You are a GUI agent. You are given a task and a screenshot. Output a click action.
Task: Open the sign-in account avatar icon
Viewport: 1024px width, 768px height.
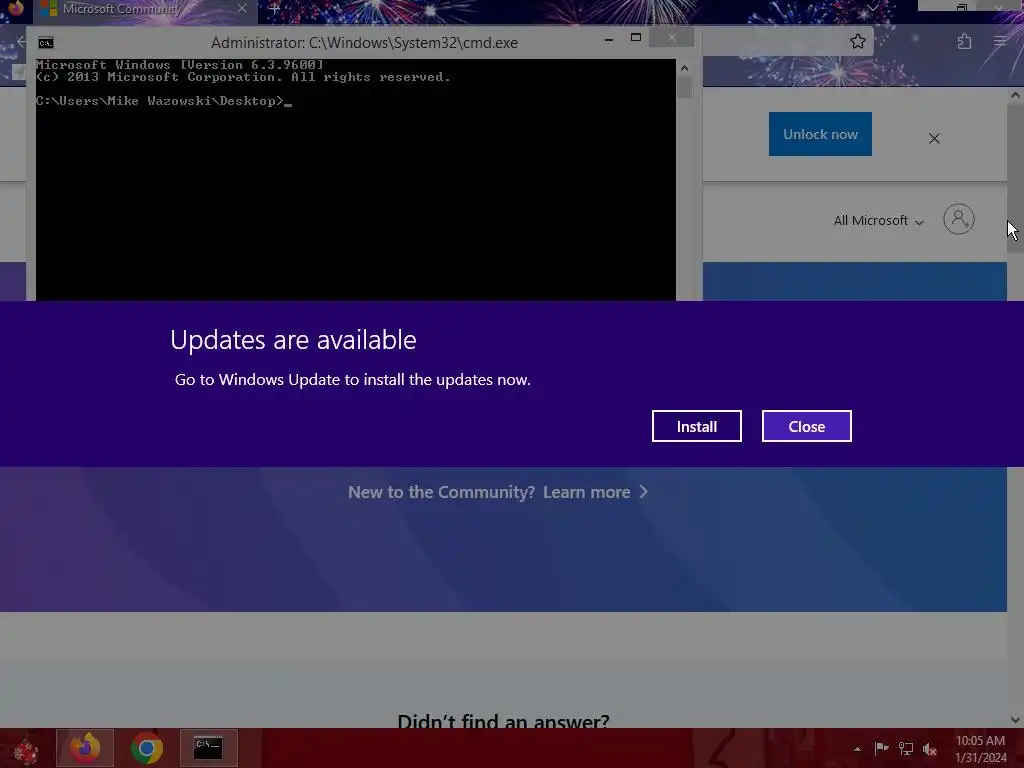point(959,219)
